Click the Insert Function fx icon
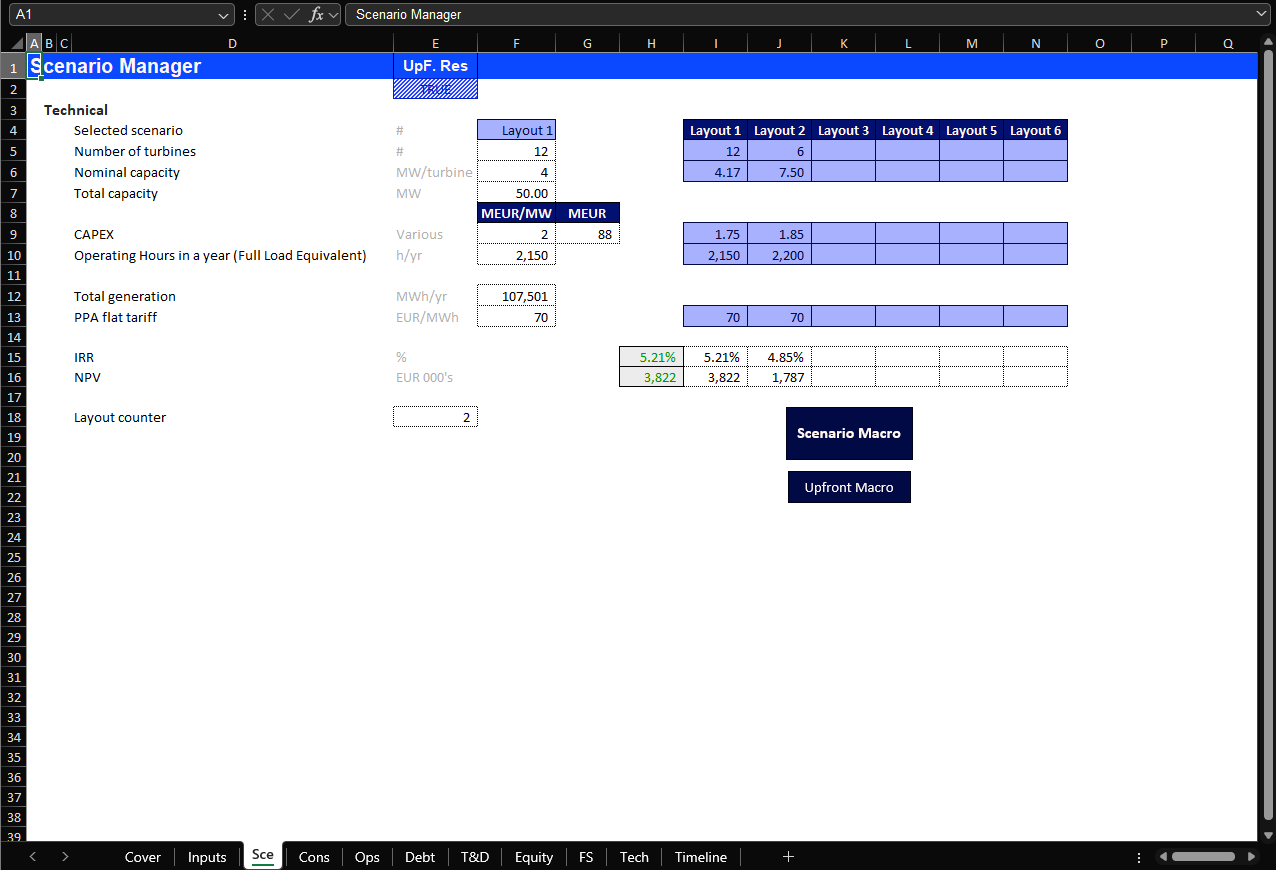 click(315, 15)
